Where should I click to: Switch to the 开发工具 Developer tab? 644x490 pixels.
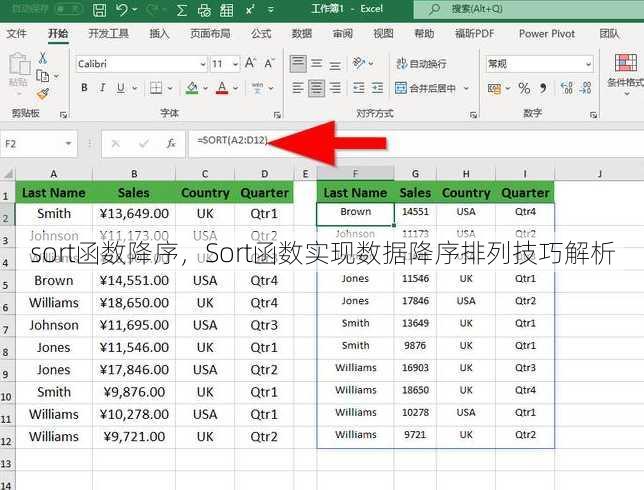point(108,34)
